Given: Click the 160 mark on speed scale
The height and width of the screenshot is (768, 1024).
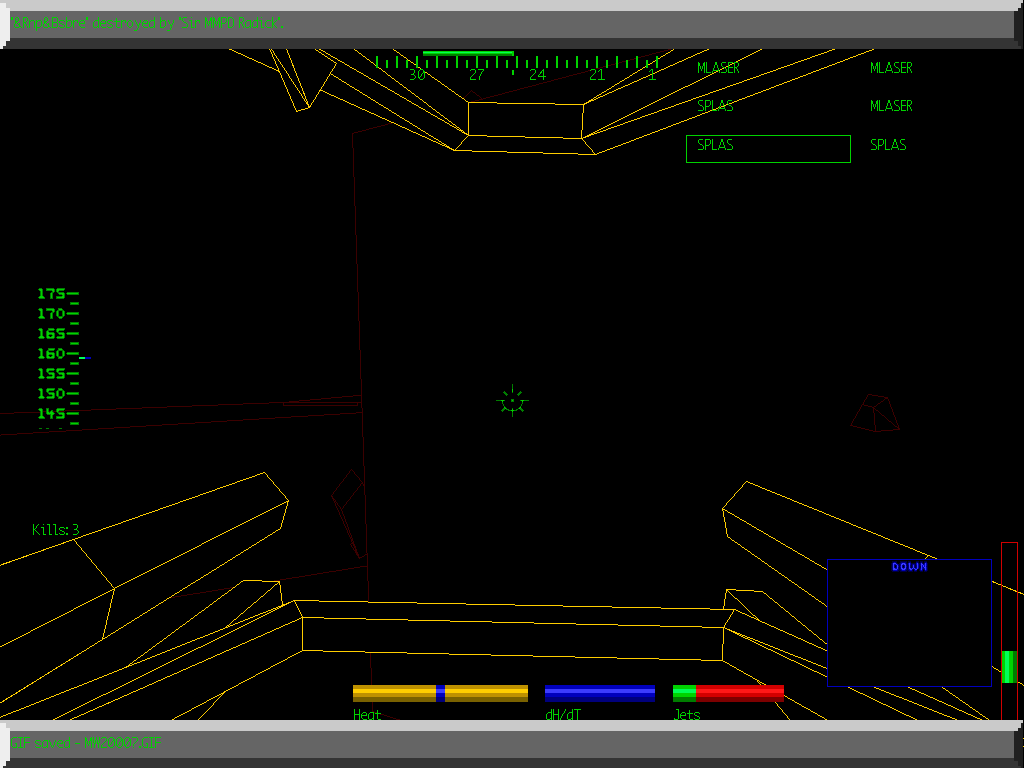Looking at the screenshot, I should pyautogui.click(x=52, y=353).
